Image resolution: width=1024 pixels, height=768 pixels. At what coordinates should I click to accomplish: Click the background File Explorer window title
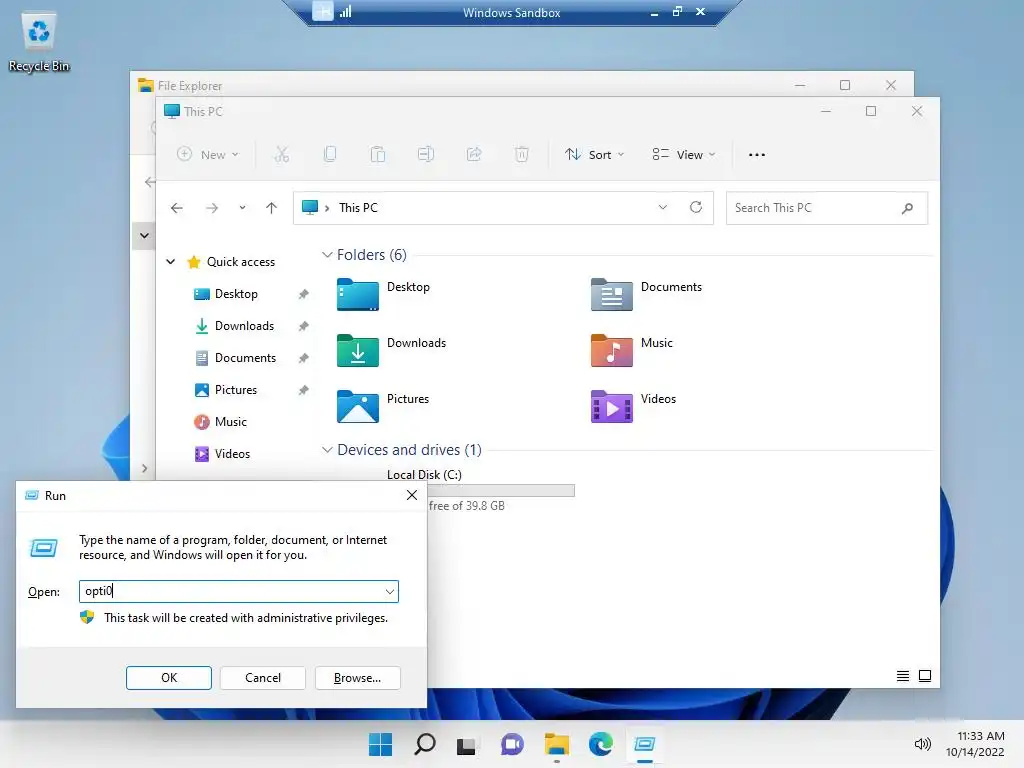[x=189, y=86]
